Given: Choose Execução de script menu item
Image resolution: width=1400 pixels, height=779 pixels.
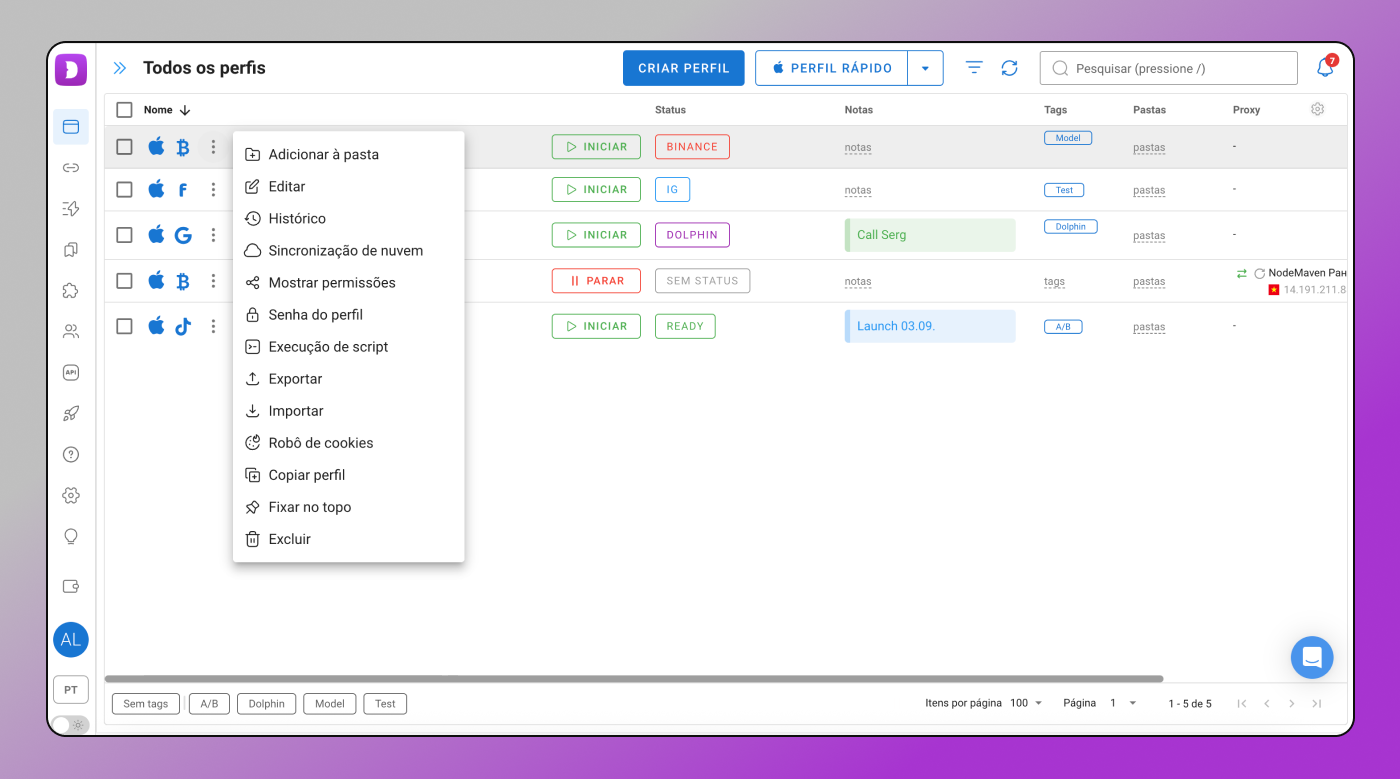Looking at the screenshot, I should coord(348,347).
